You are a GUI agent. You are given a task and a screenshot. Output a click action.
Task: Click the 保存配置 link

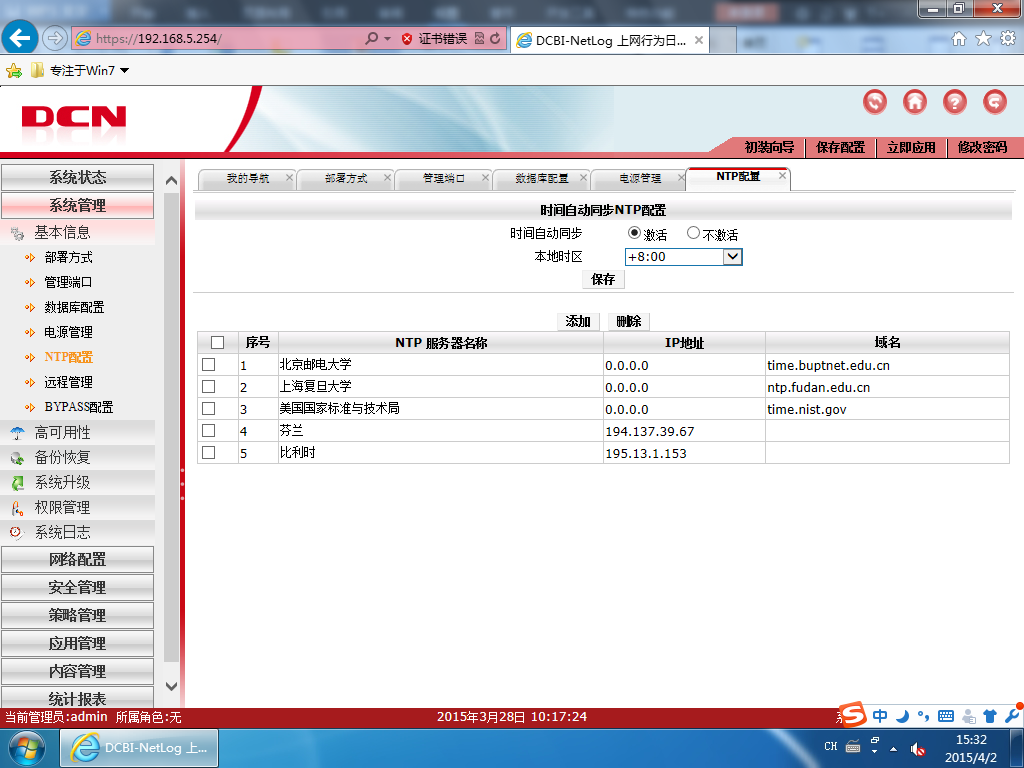tap(840, 148)
